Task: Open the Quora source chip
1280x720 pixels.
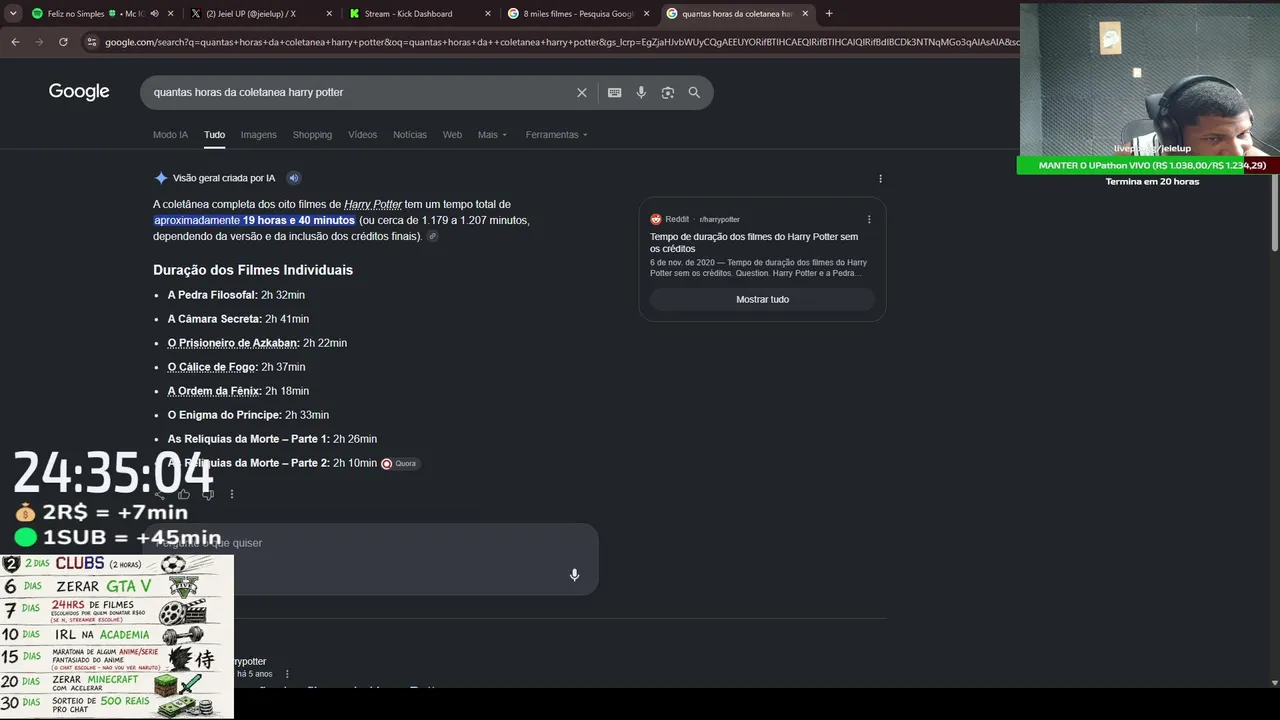Action: 400,464
